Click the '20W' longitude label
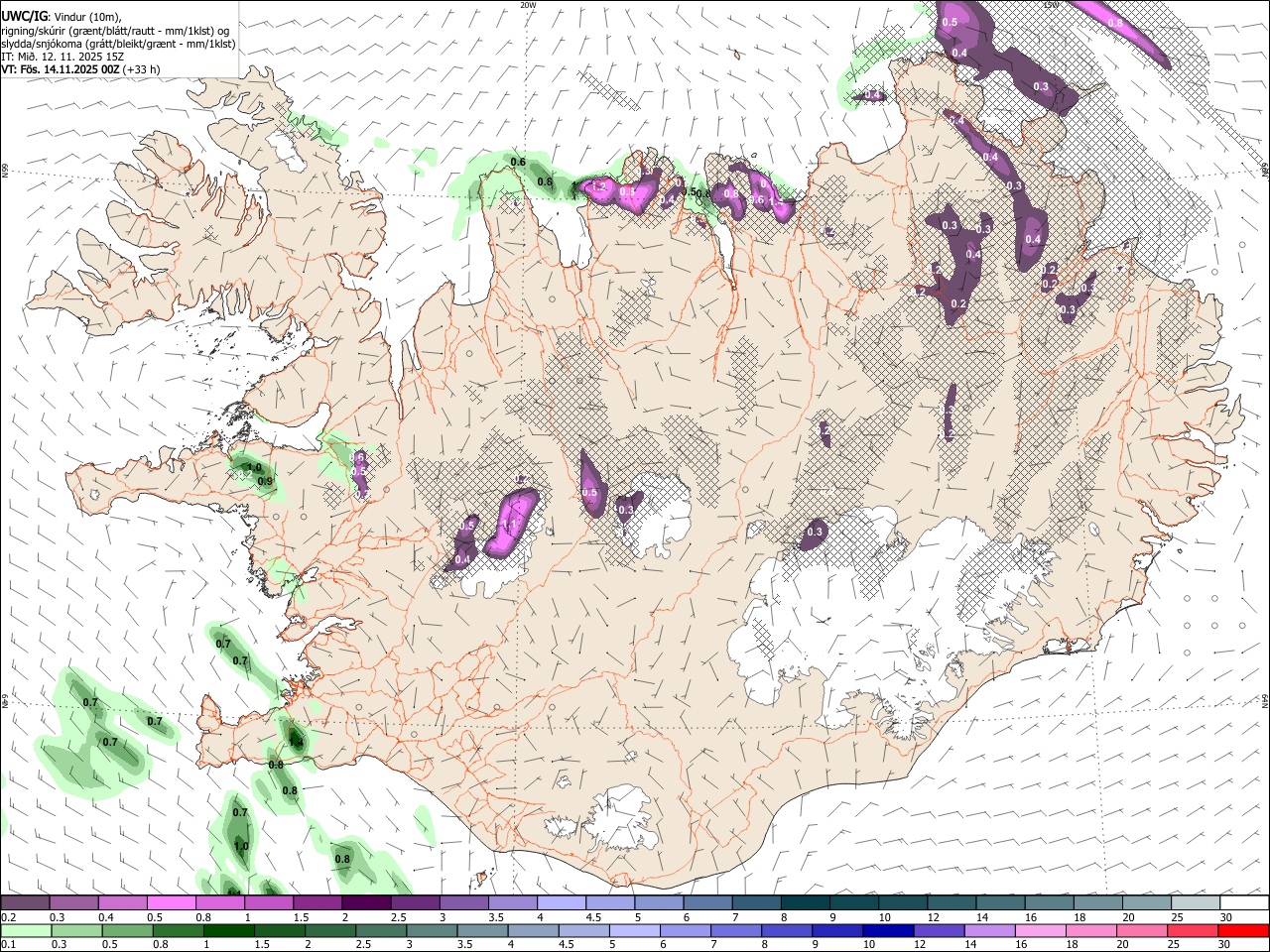 click(528, 5)
